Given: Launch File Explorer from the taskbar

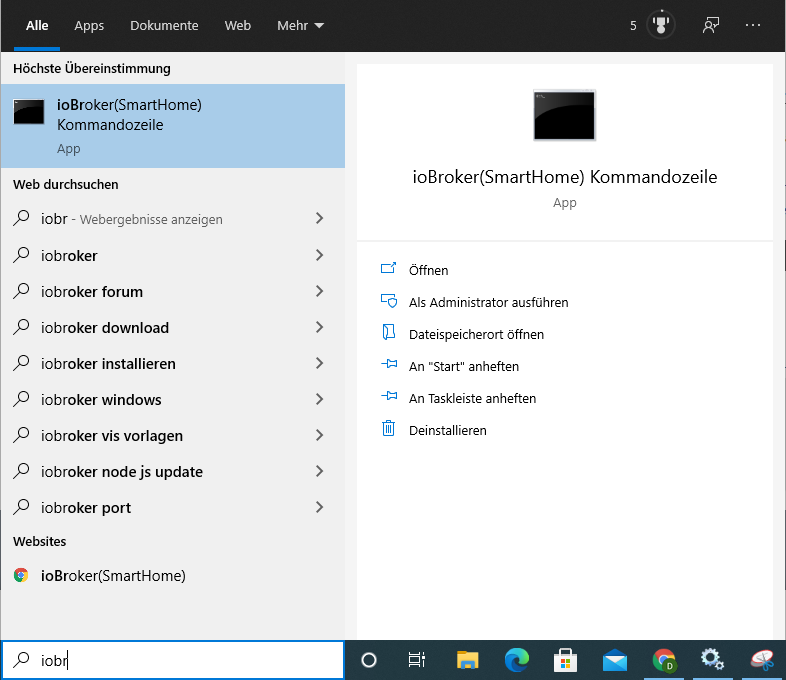Looking at the screenshot, I should [467, 659].
